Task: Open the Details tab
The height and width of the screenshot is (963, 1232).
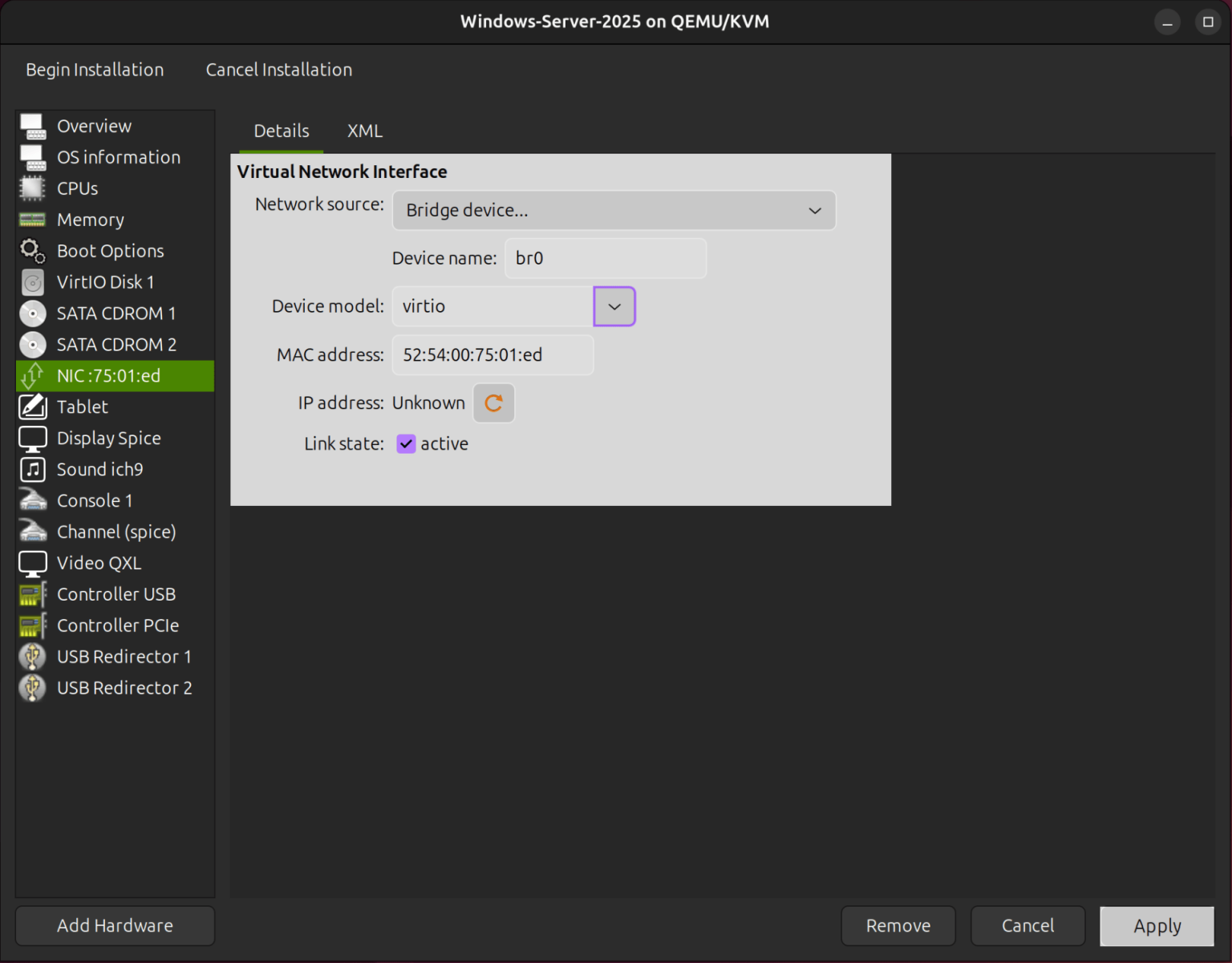Action: (281, 130)
